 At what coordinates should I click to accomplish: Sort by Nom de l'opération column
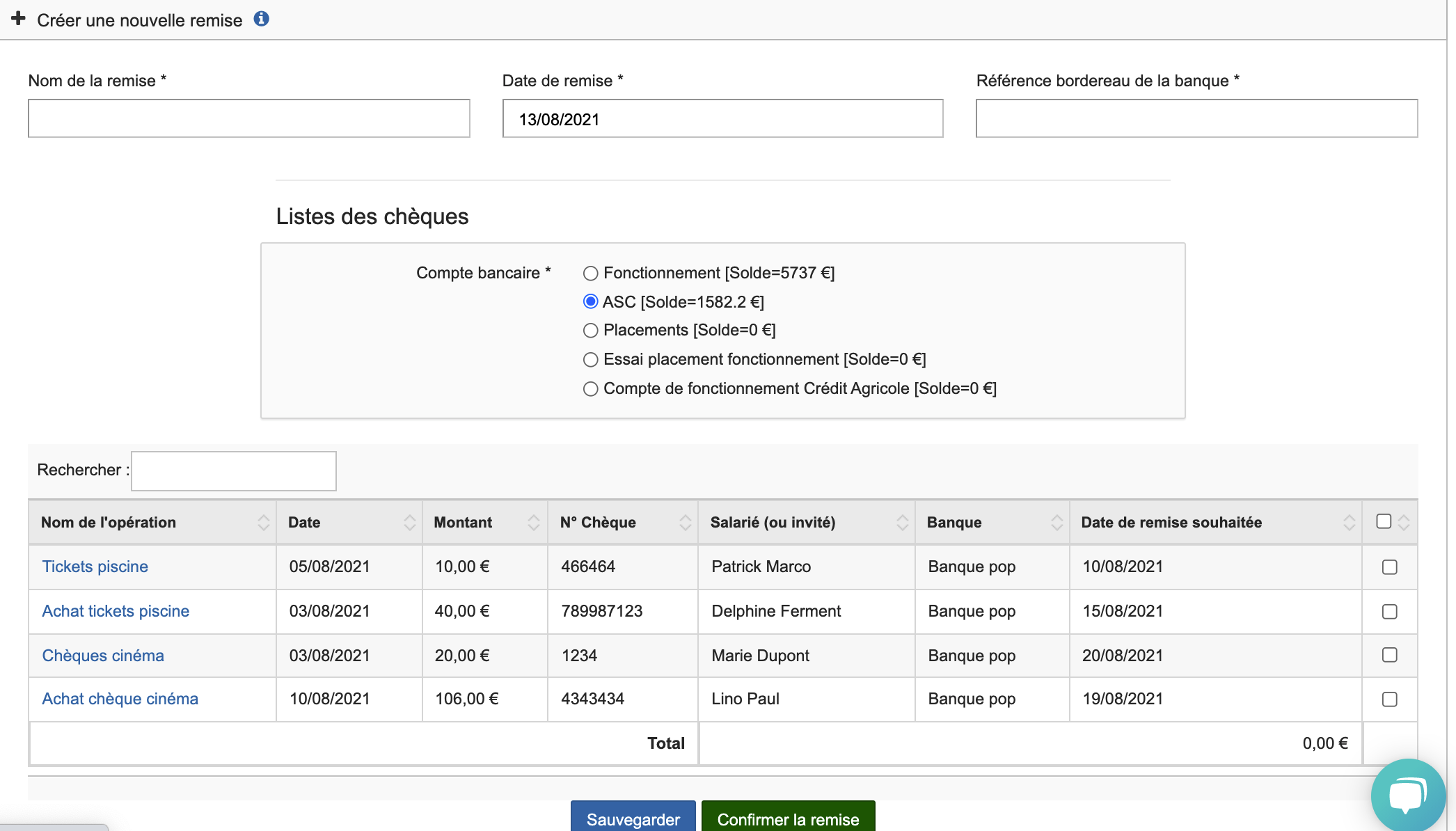[263, 522]
